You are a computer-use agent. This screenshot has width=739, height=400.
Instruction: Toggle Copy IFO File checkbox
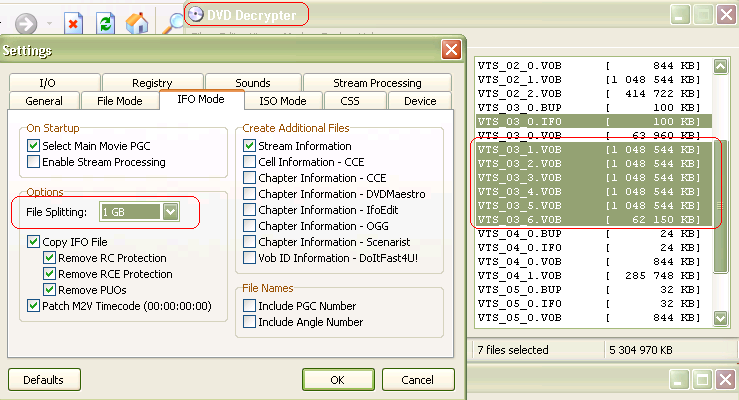33,242
